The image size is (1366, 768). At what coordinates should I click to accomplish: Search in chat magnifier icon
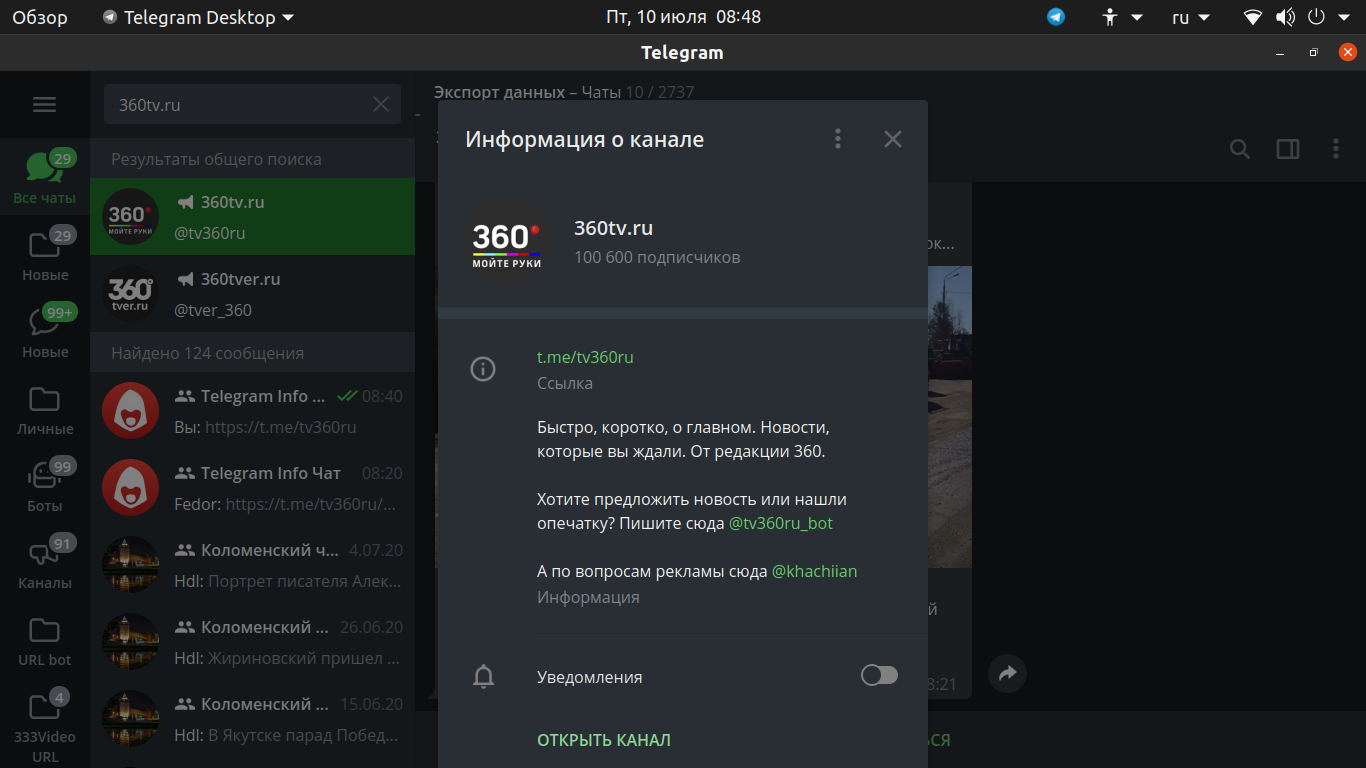(x=1239, y=149)
